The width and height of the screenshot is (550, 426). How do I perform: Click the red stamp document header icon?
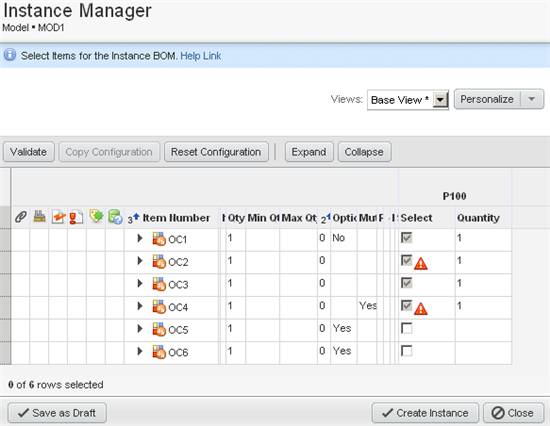(x=76, y=217)
